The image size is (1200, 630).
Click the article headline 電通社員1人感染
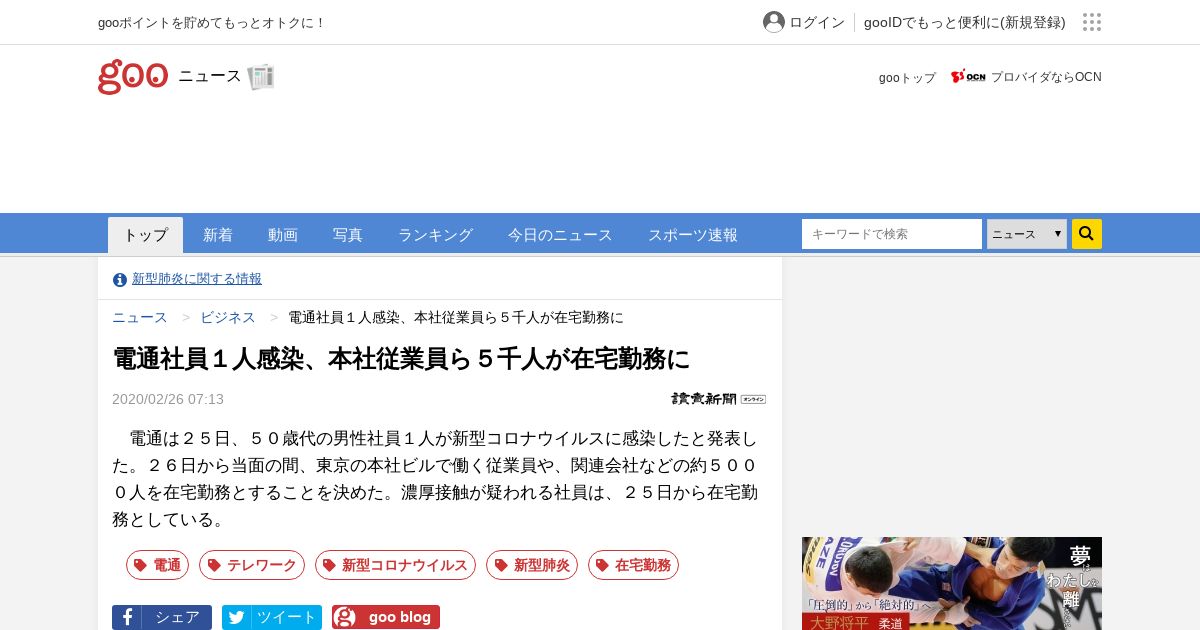click(x=401, y=358)
